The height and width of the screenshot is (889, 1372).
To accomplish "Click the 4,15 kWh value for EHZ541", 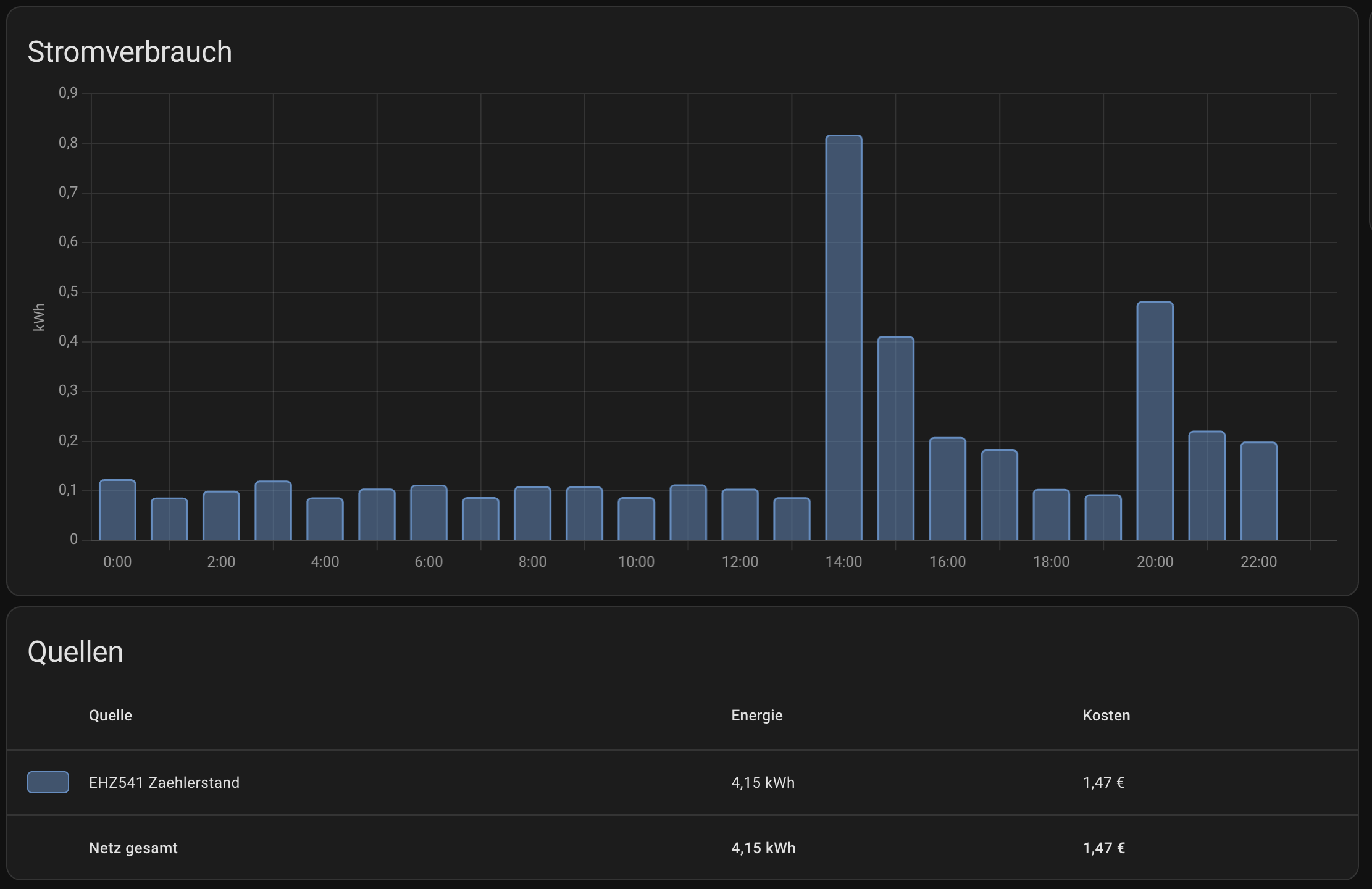I will click(x=763, y=783).
